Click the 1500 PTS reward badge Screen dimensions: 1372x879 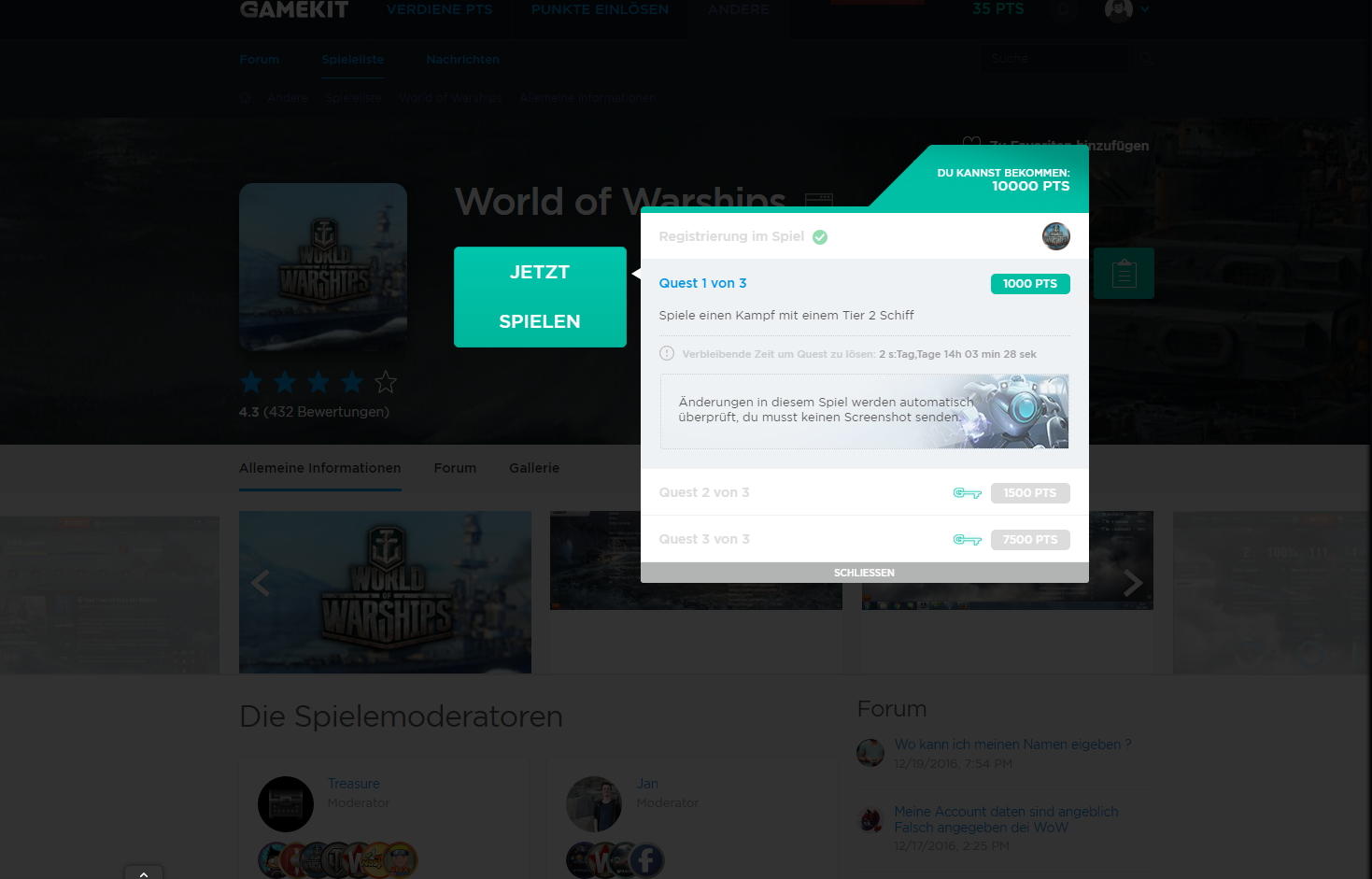[1030, 493]
